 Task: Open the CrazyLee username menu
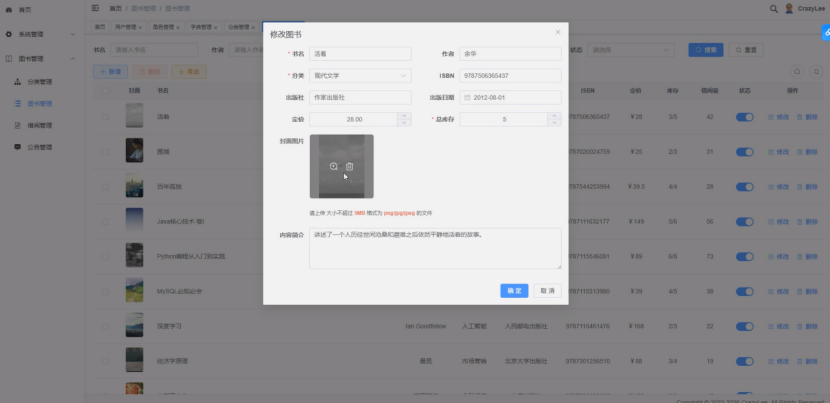pos(811,9)
